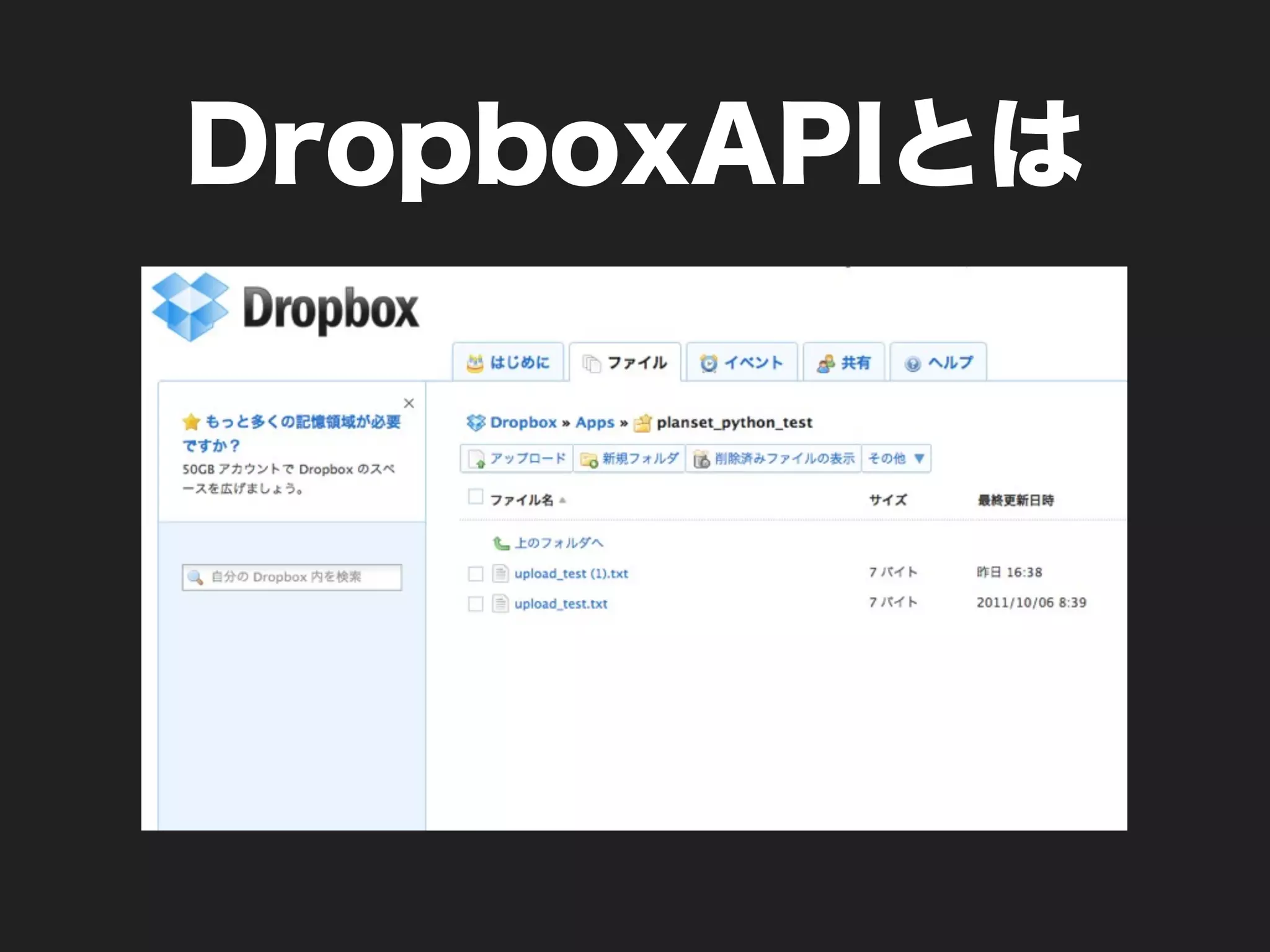Click 7 バイト size of upload_test.txt
This screenshot has width=1270, height=952.
[x=892, y=602]
